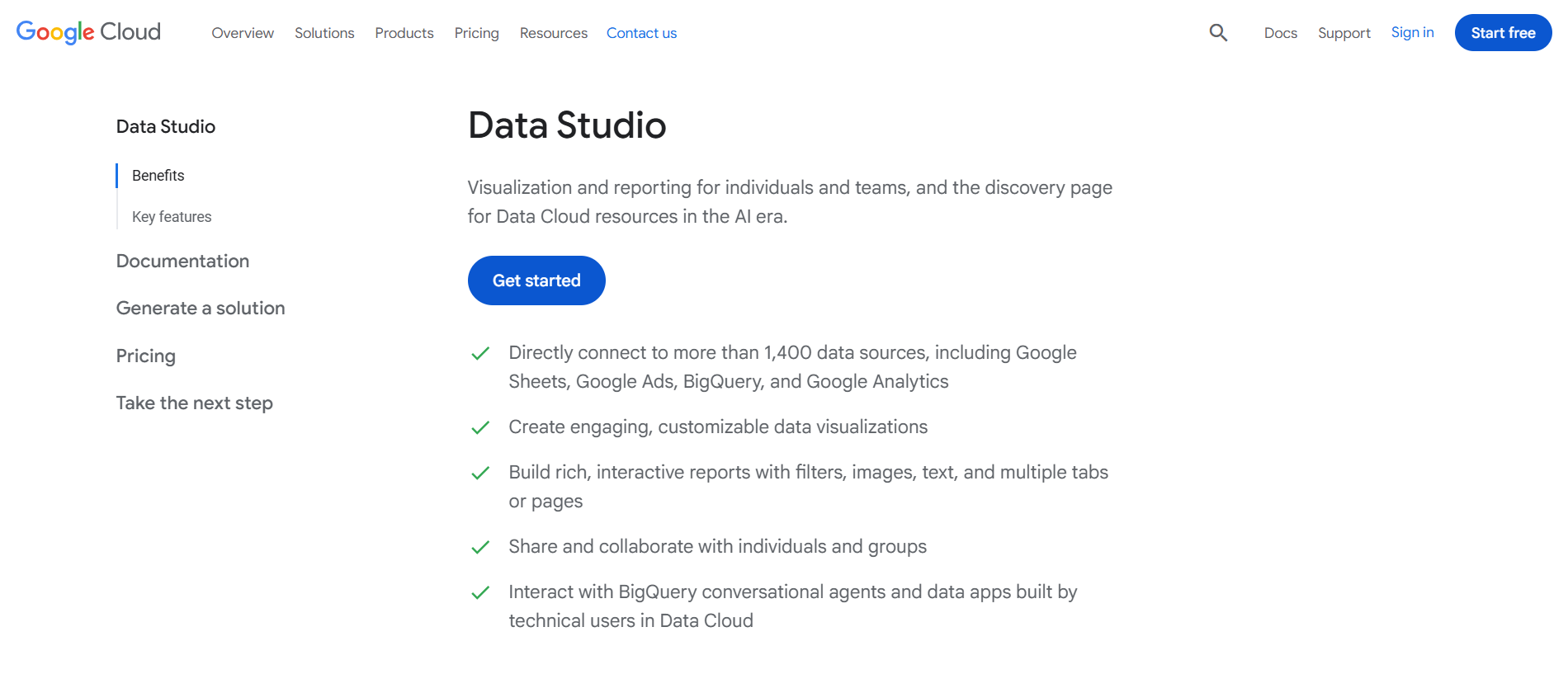Viewport: 1568px width, 693px height.
Task: Open the Overview menu
Action: click(243, 33)
